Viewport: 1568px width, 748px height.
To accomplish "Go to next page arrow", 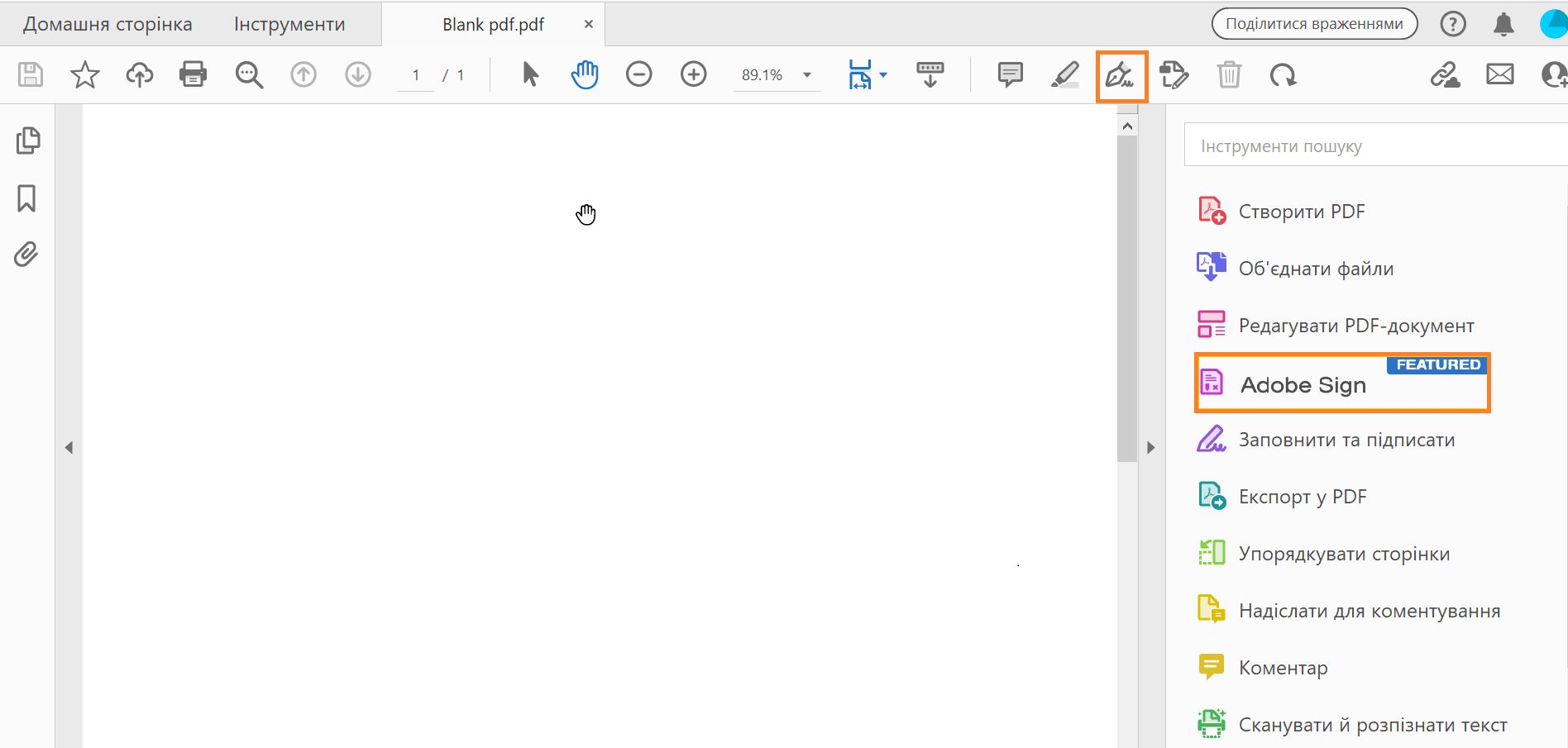I will [x=358, y=75].
